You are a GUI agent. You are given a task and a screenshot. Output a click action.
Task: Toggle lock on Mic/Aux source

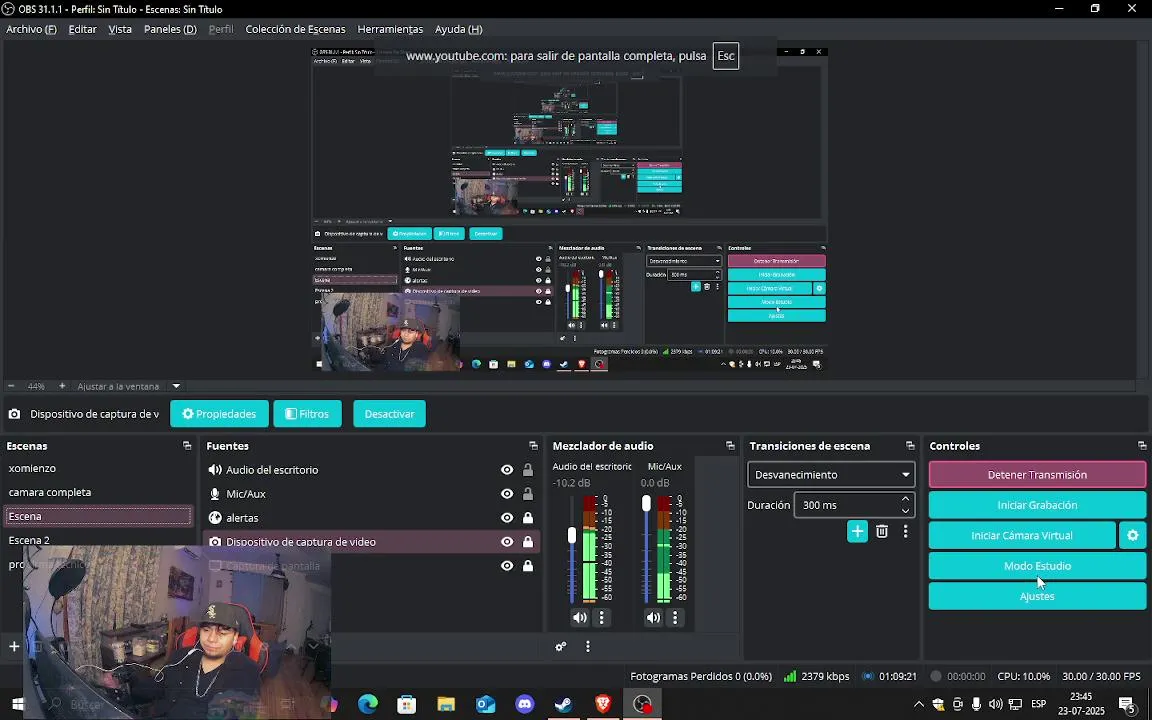pos(528,494)
